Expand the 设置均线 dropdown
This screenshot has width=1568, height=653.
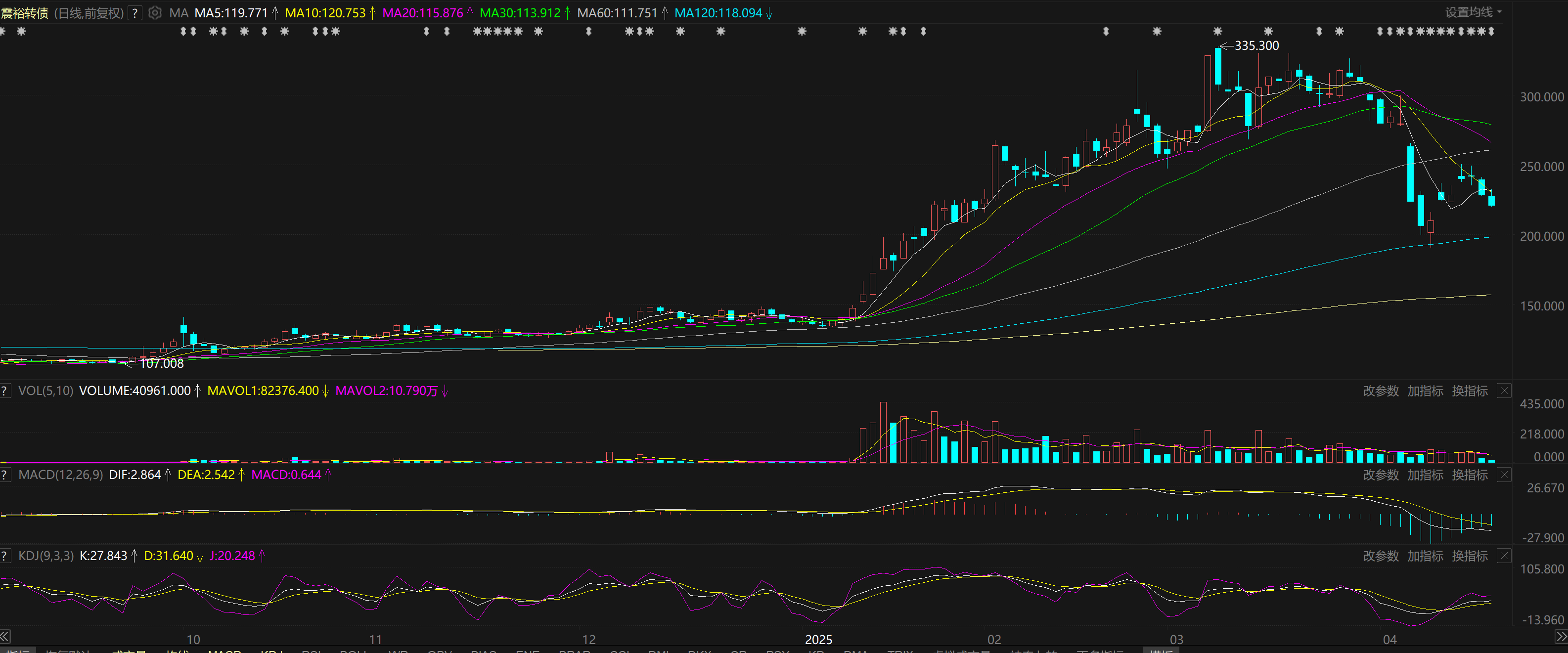[1473, 12]
